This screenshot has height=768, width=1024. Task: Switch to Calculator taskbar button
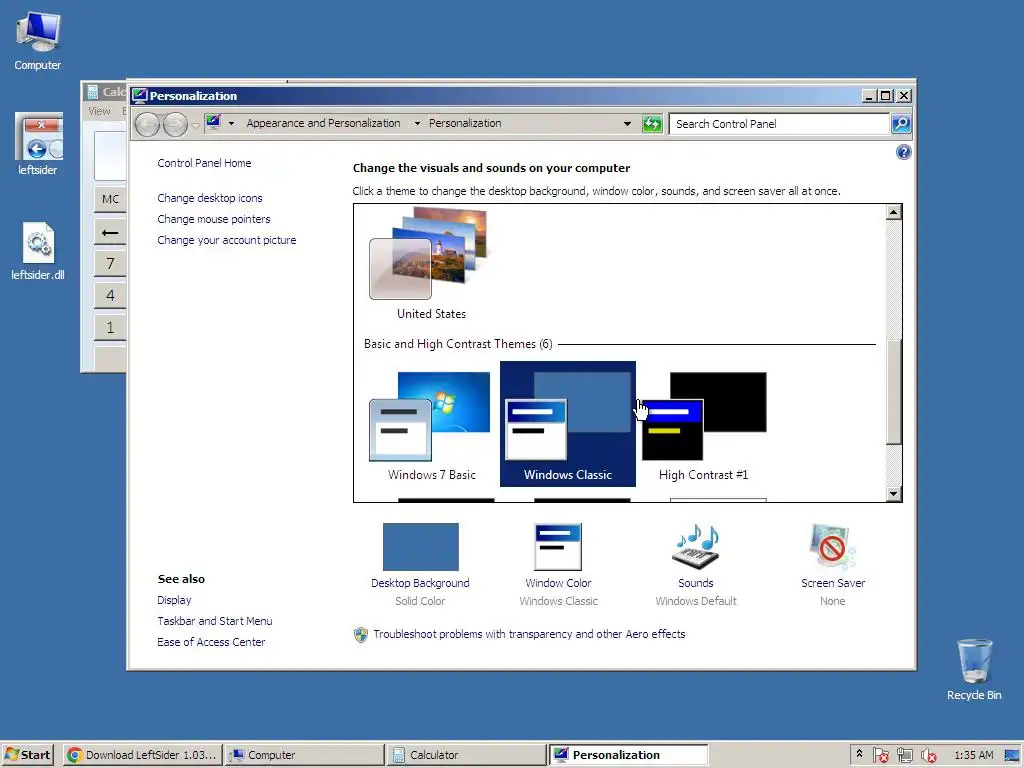pos(466,755)
